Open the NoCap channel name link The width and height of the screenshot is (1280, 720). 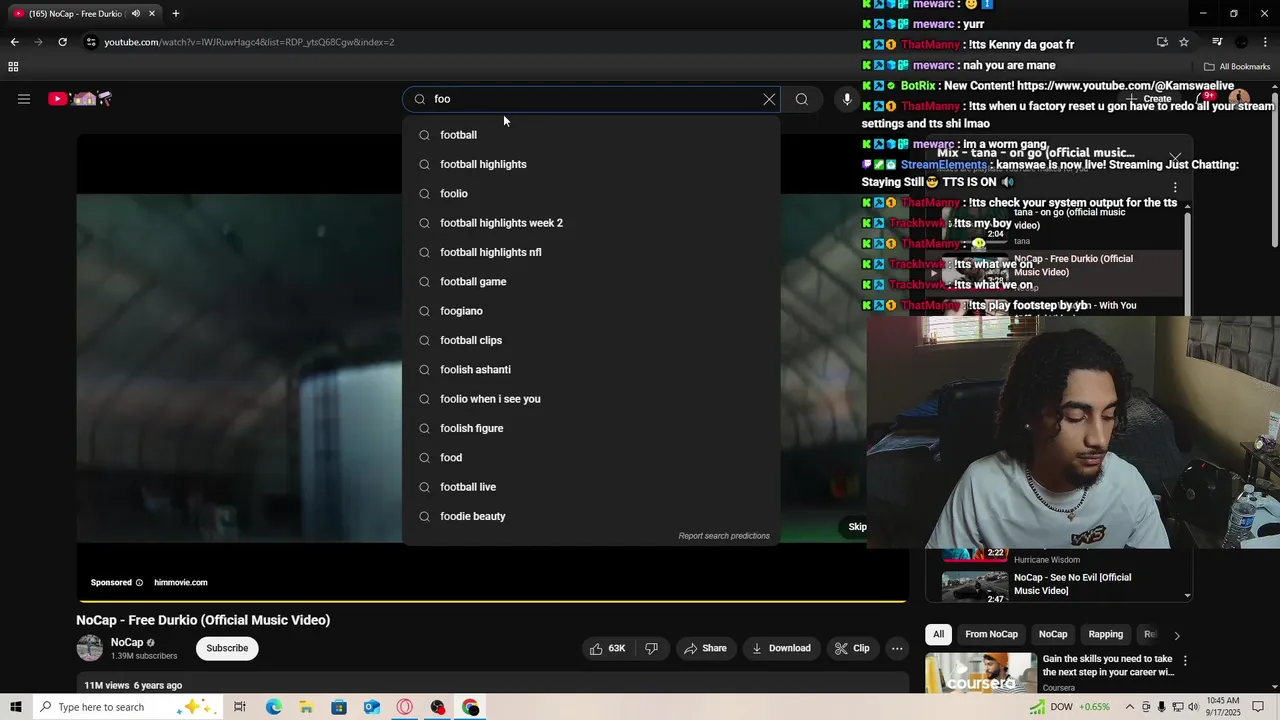[127, 643]
